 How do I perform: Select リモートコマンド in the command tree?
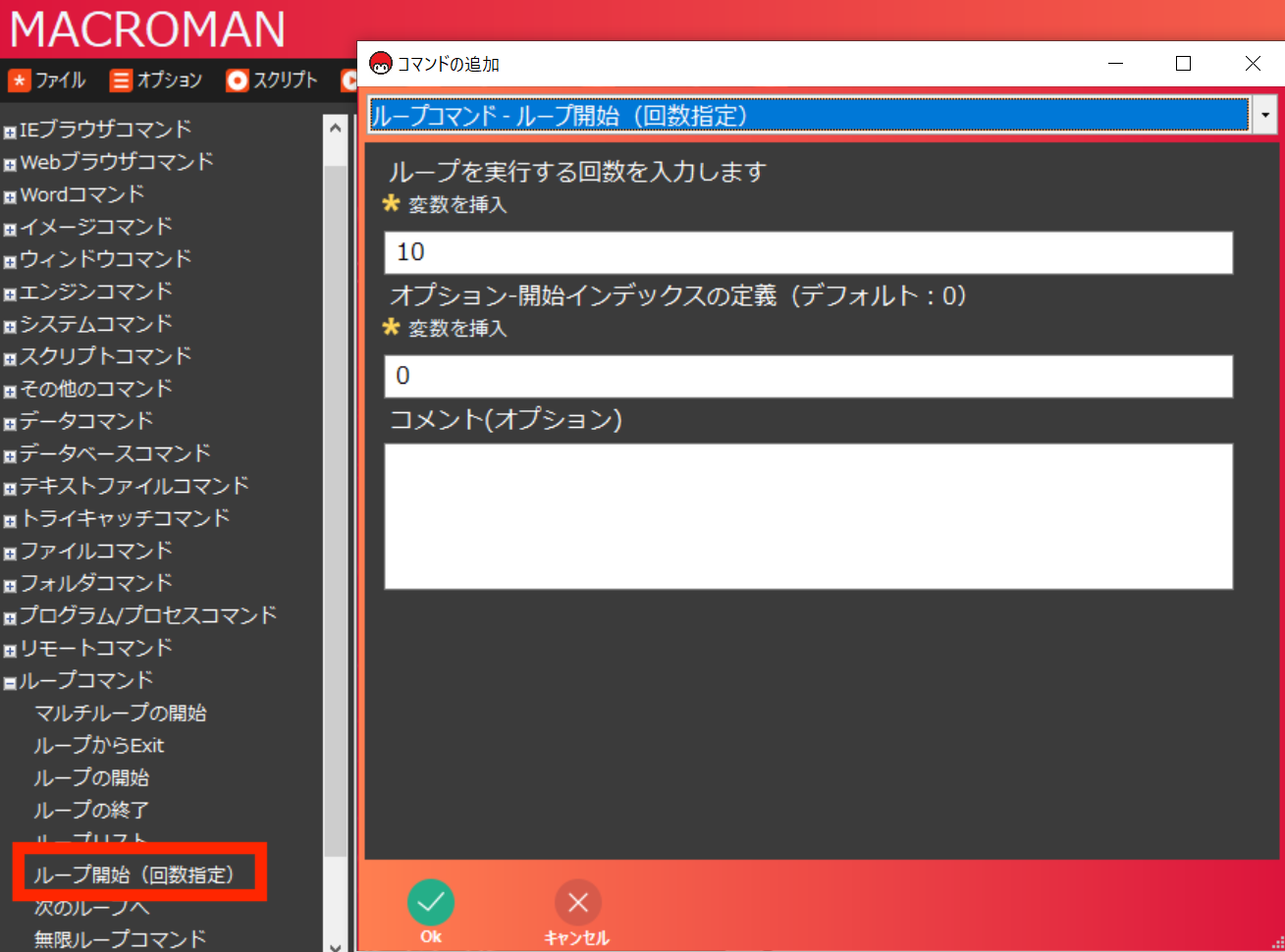(96, 648)
